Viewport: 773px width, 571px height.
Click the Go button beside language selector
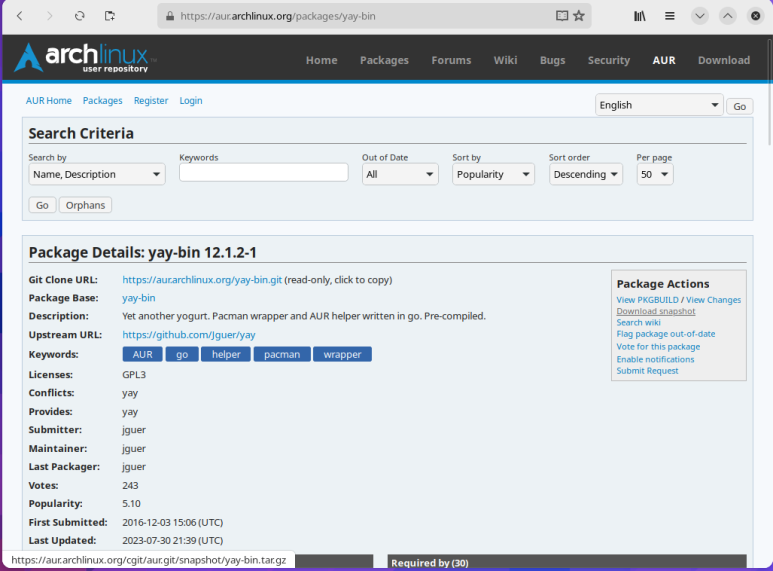coord(739,106)
